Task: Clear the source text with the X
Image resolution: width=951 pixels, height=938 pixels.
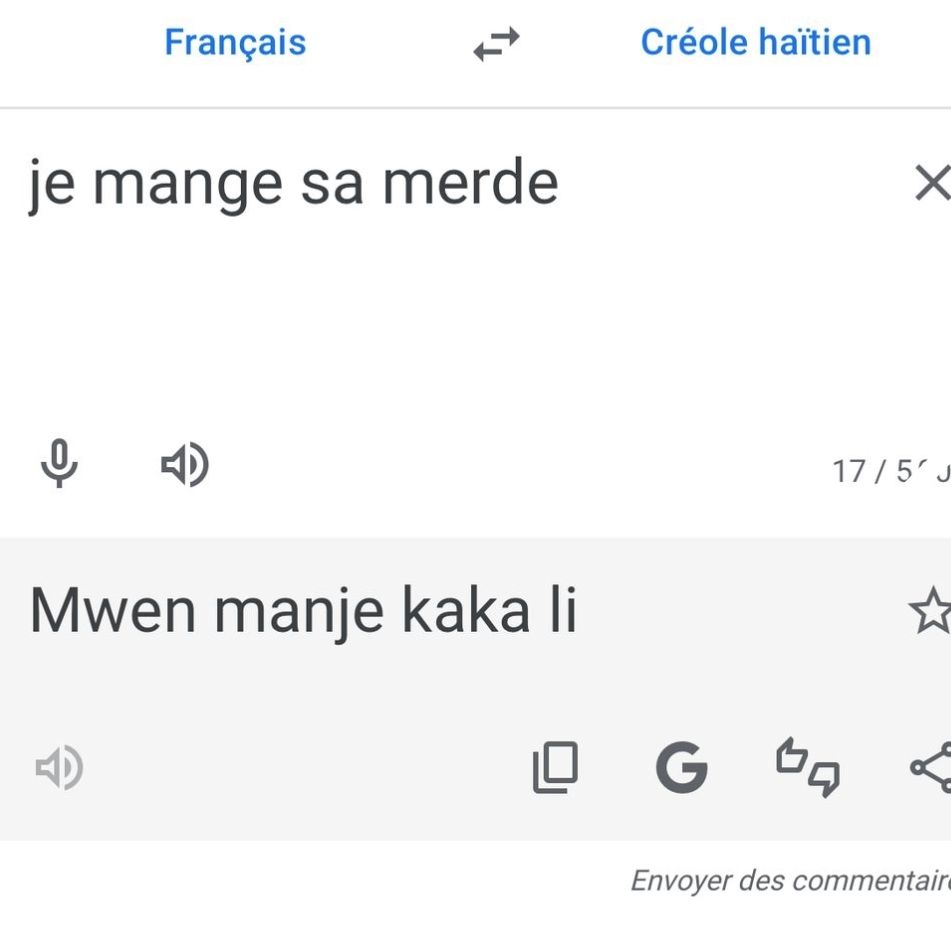Action: (933, 183)
